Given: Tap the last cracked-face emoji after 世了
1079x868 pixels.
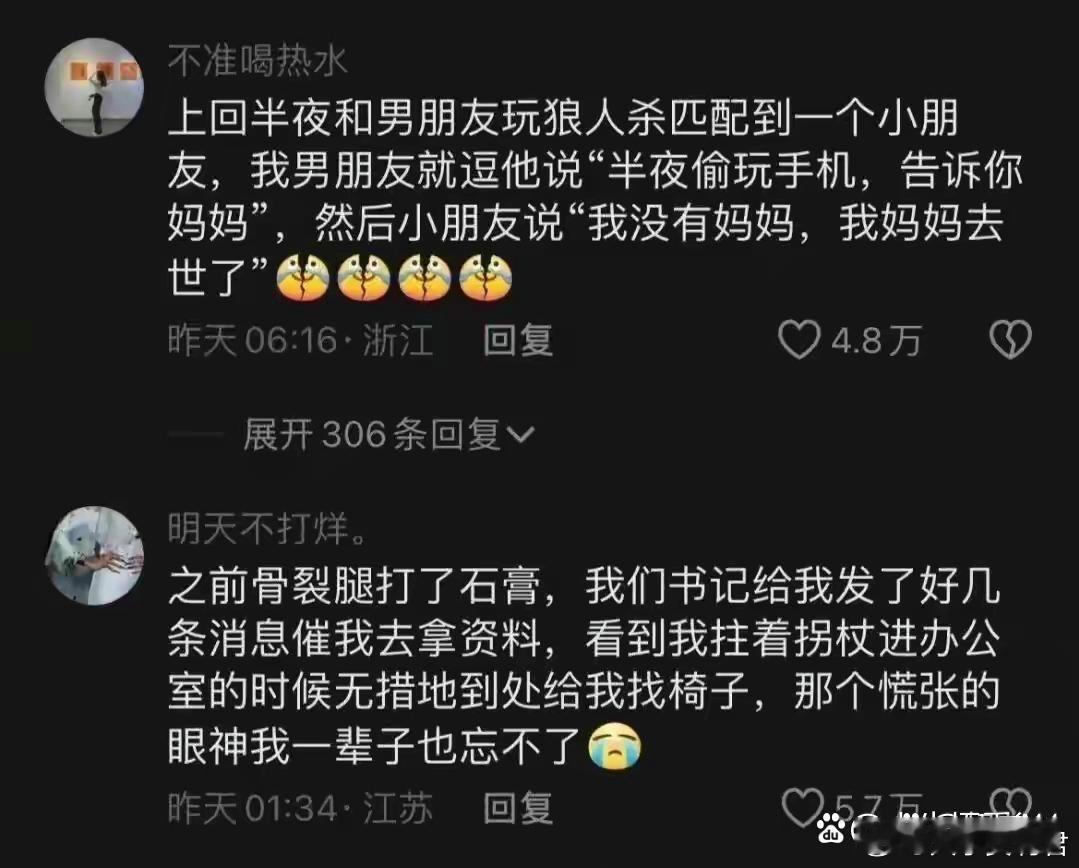Looking at the screenshot, I should tap(485, 277).
